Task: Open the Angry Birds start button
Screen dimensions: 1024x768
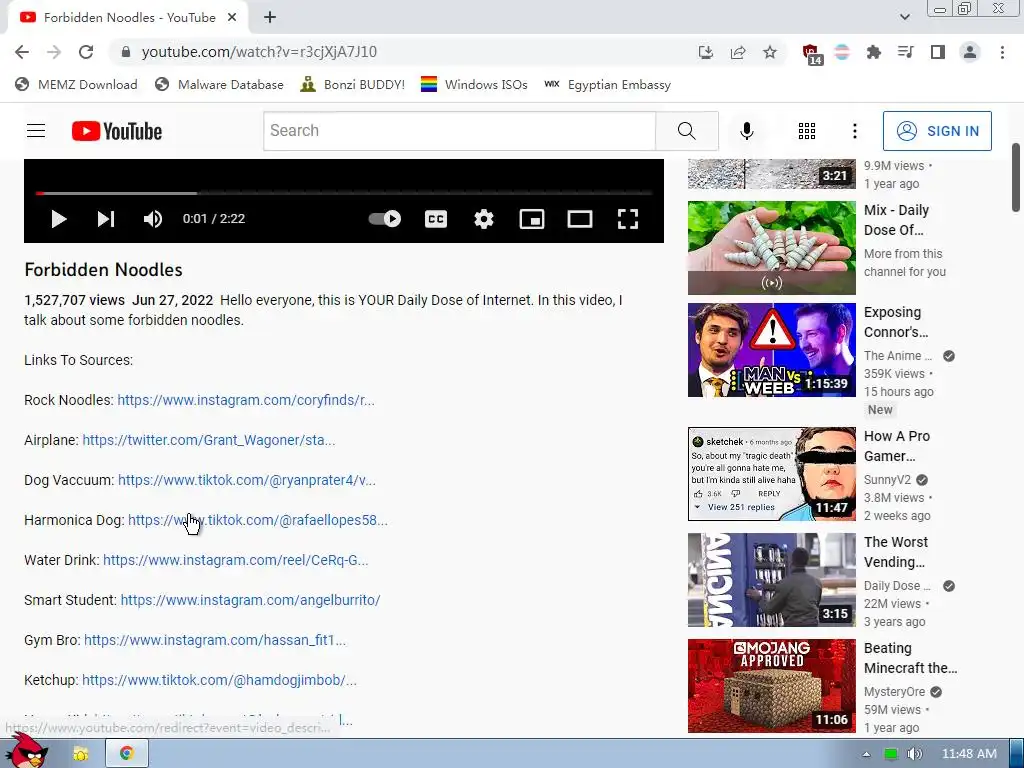Action: [x=26, y=751]
